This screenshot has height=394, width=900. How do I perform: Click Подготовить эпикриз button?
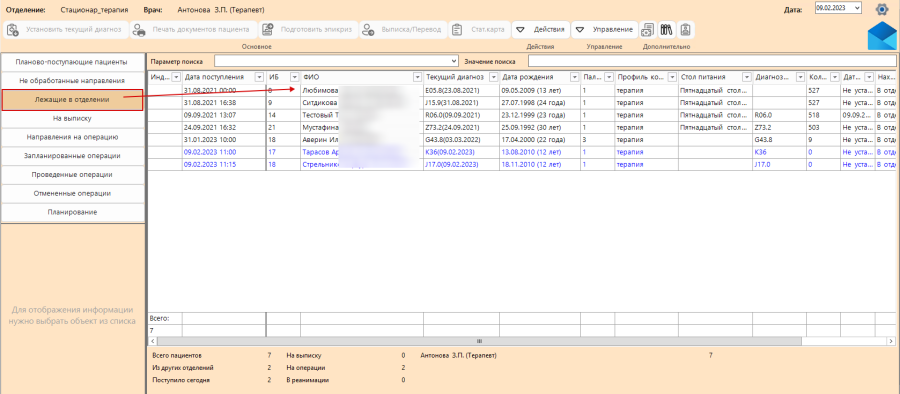point(308,30)
